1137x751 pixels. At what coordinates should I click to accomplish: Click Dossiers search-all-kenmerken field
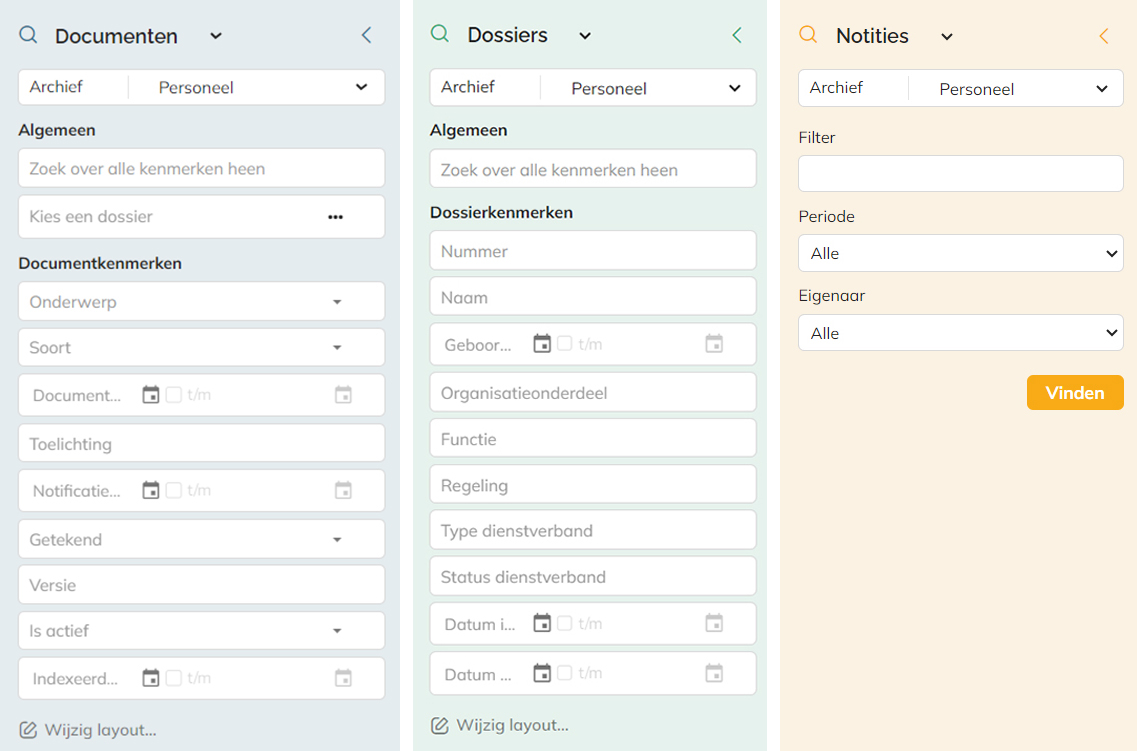pyautogui.click(x=592, y=170)
